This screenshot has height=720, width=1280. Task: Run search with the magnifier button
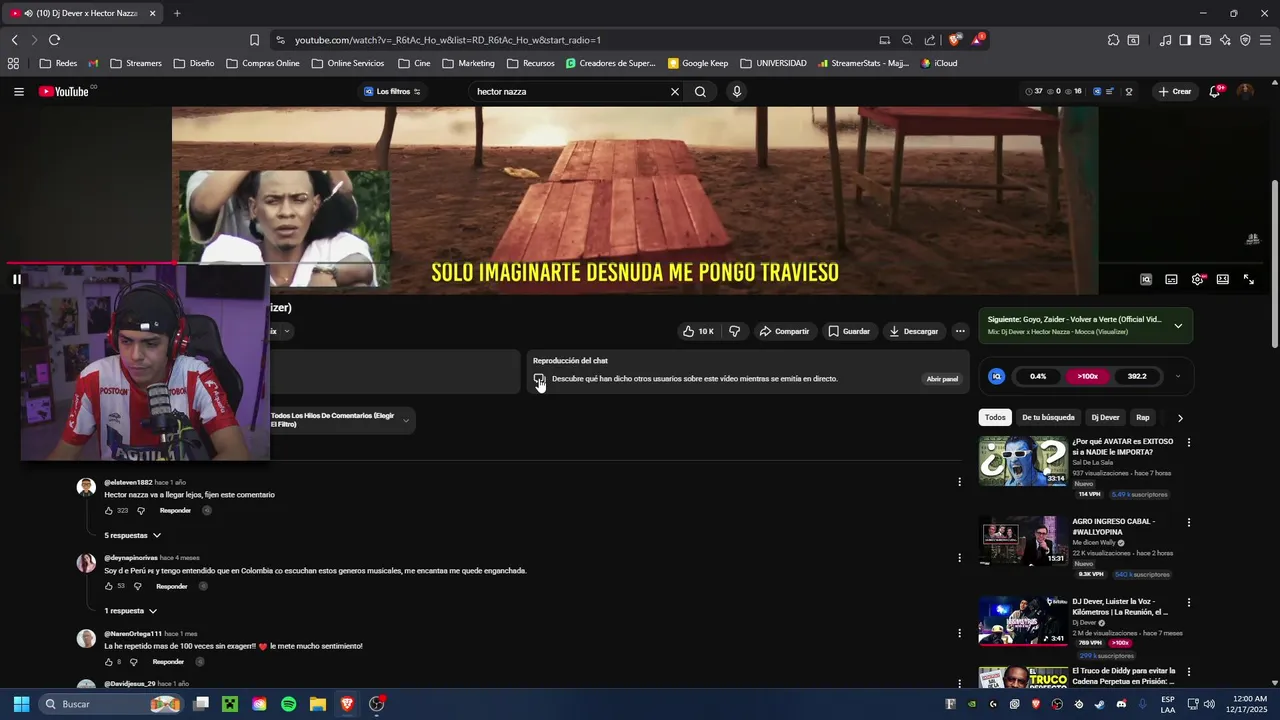(700, 91)
